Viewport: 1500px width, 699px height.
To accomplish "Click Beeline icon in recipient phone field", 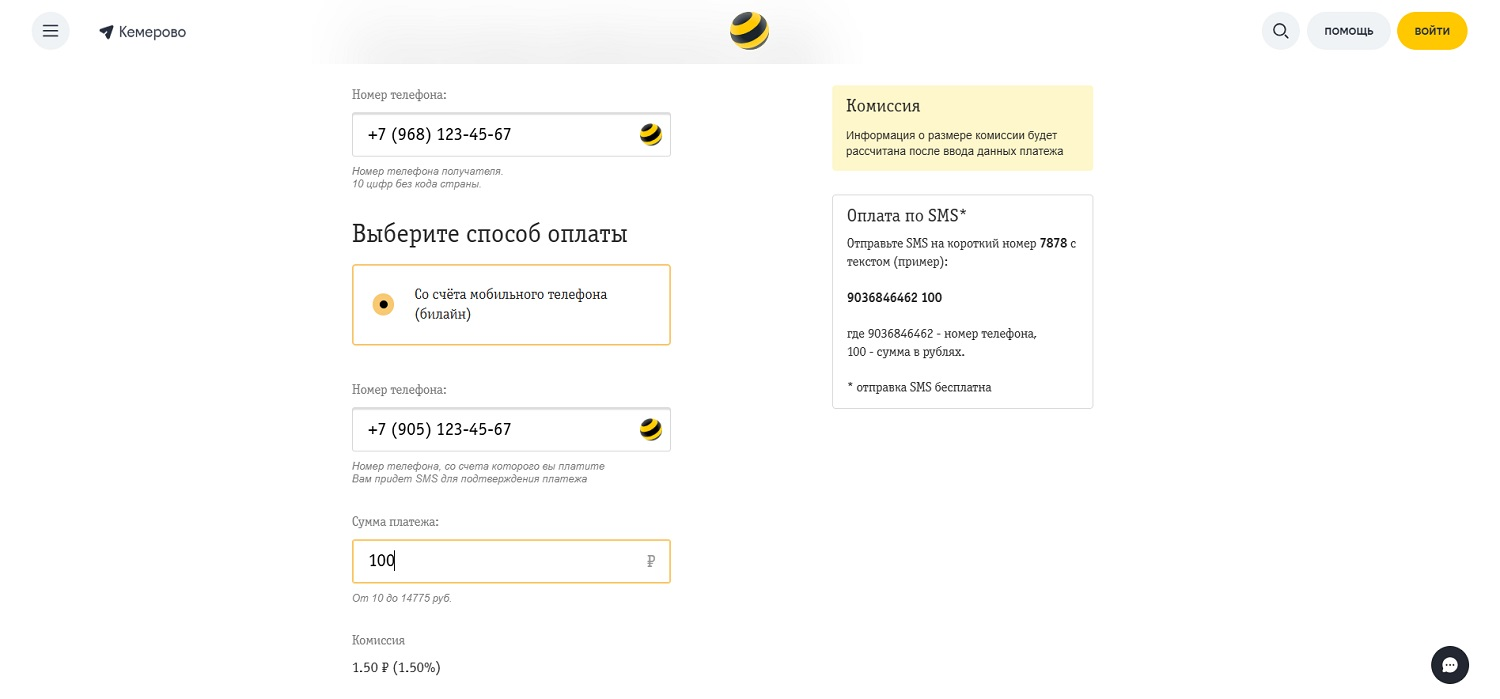I will [651, 134].
